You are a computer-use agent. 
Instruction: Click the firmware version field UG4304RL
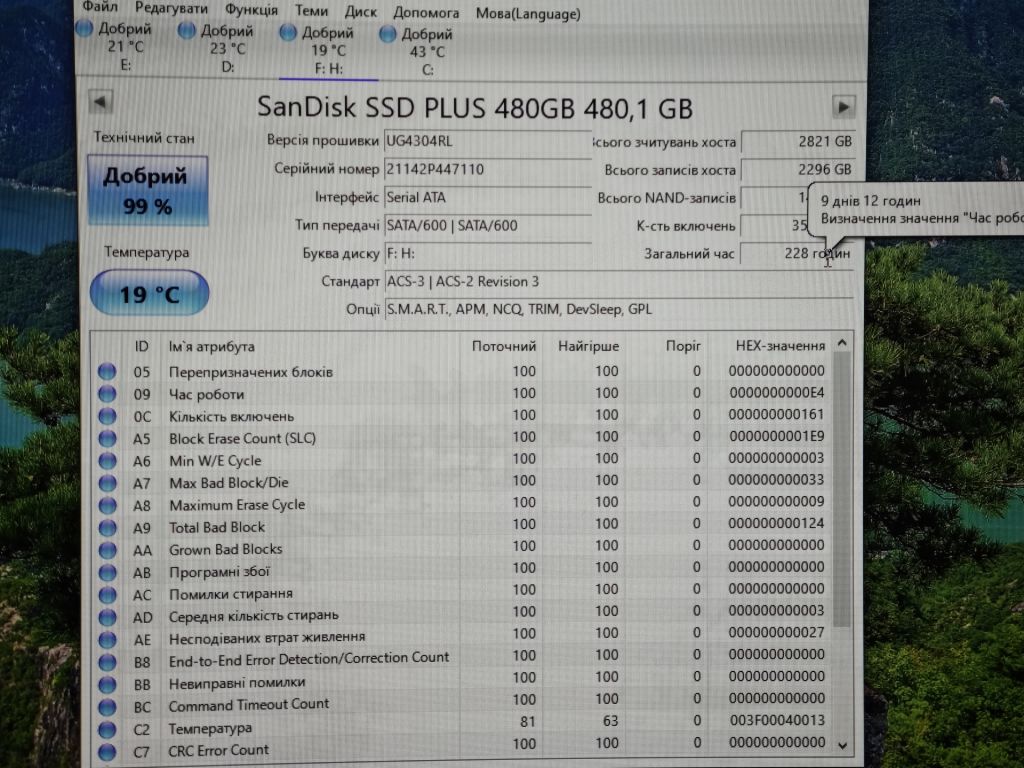[487, 141]
